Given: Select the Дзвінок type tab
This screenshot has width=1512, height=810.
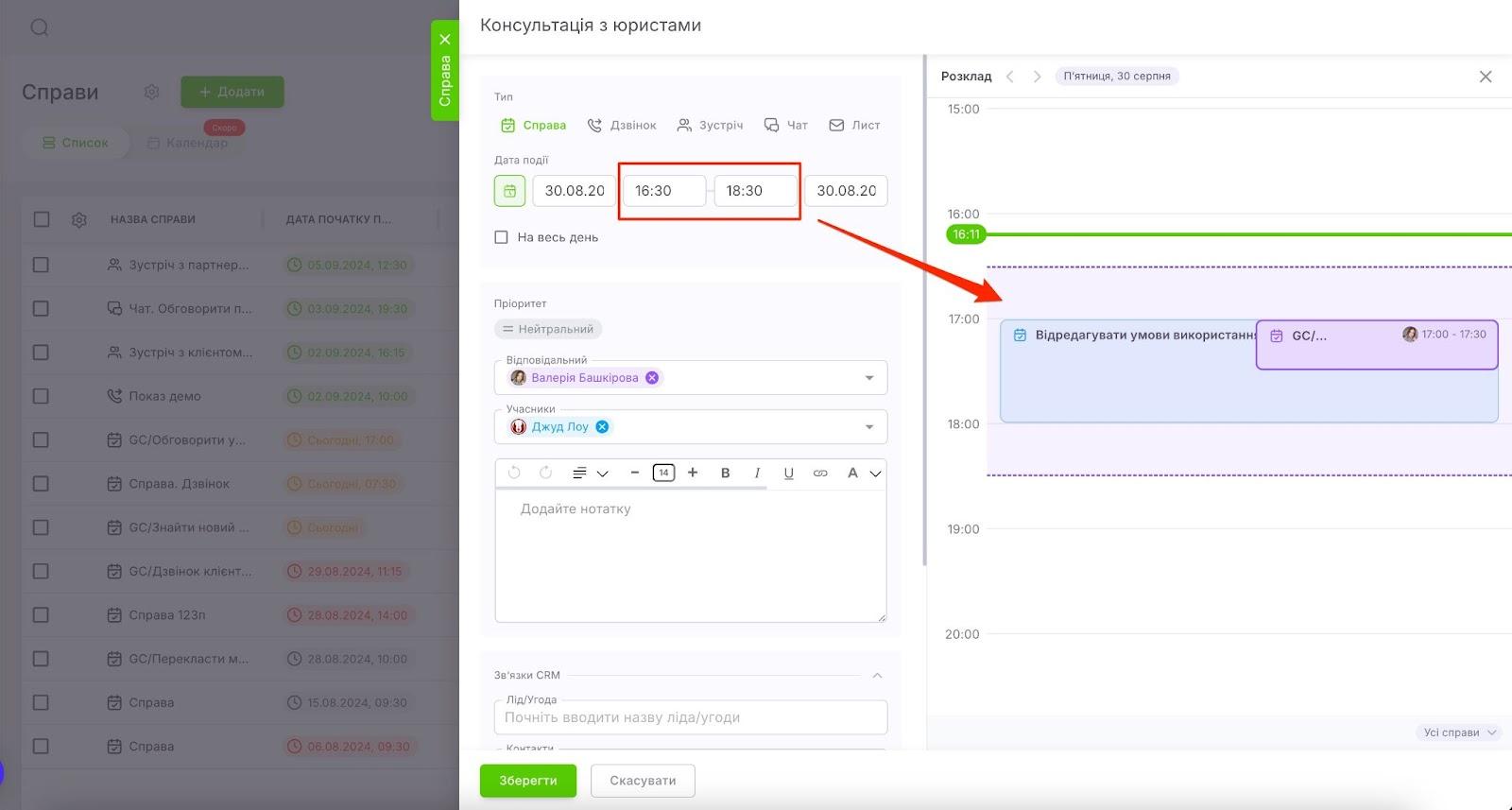Looking at the screenshot, I should tap(622, 125).
